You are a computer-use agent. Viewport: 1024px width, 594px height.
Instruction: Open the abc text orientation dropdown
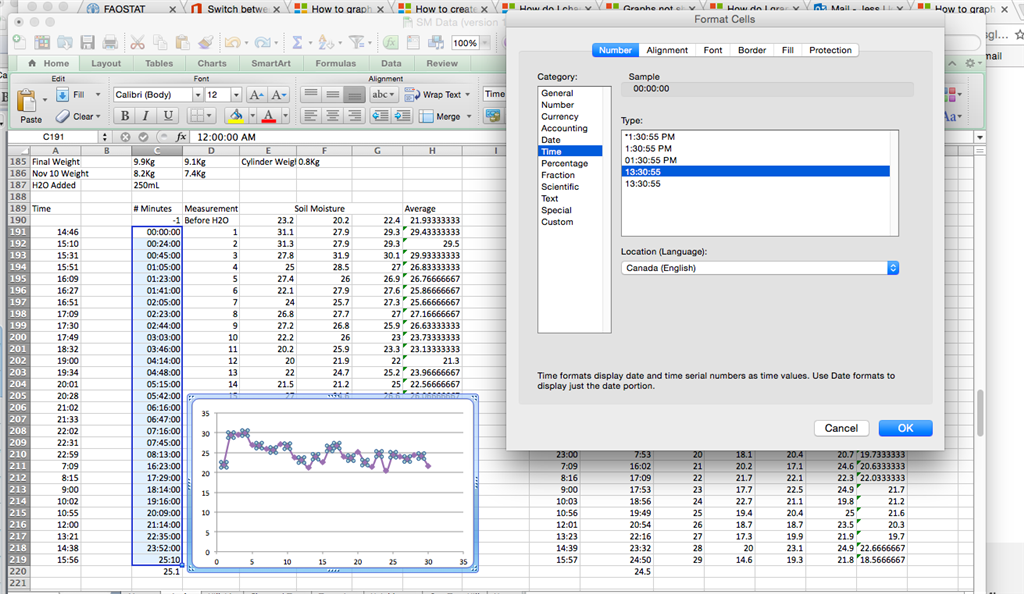(383, 95)
